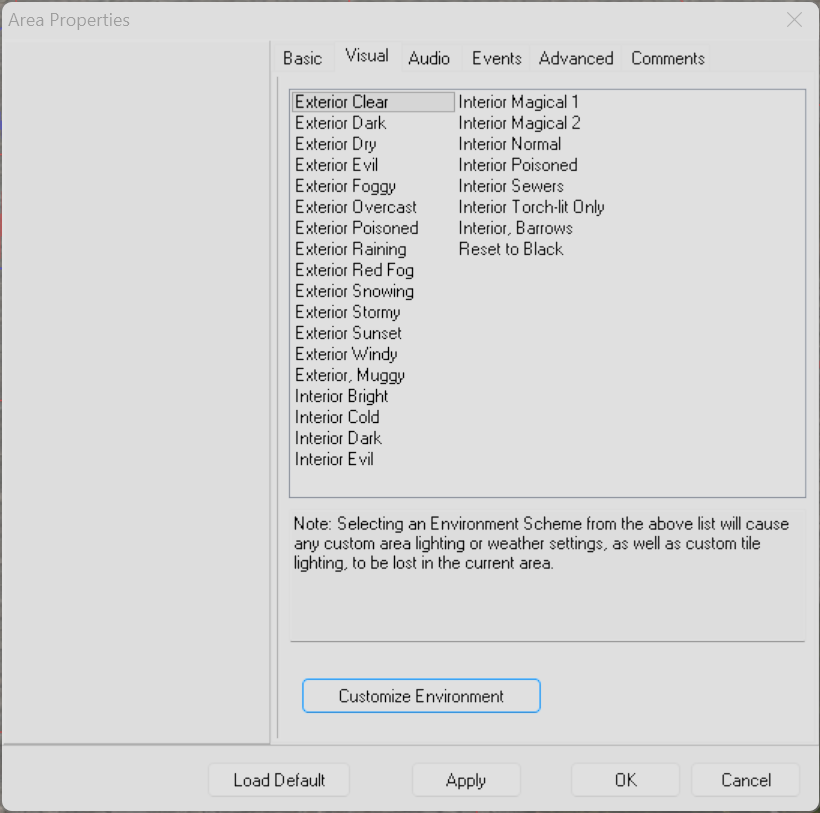This screenshot has height=813, width=820.
Task: Click the Load Default button
Action: tap(279, 780)
